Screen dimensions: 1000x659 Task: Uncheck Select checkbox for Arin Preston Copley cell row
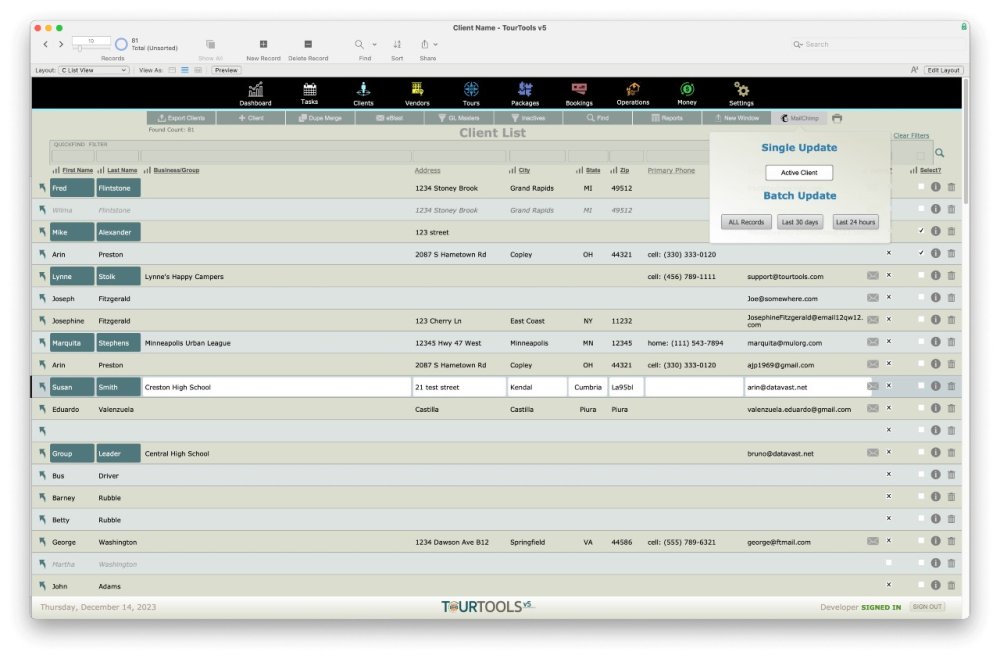pos(921,253)
